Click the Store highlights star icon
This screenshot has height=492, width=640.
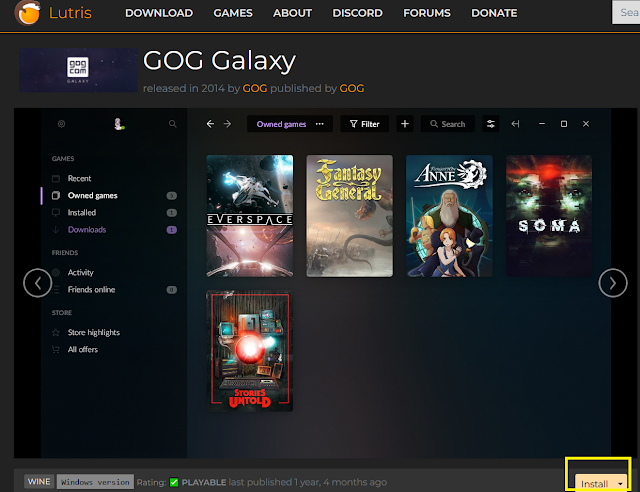point(56,332)
